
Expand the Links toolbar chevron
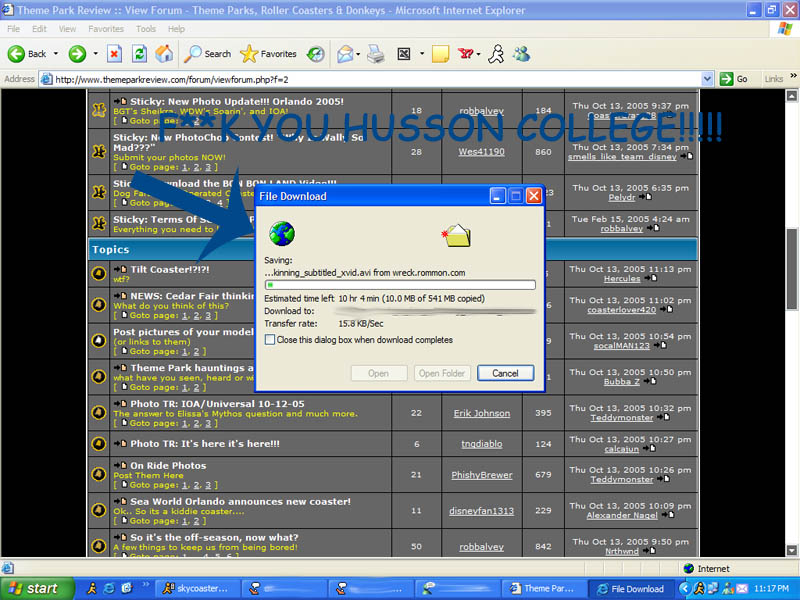tap(793, 76)
